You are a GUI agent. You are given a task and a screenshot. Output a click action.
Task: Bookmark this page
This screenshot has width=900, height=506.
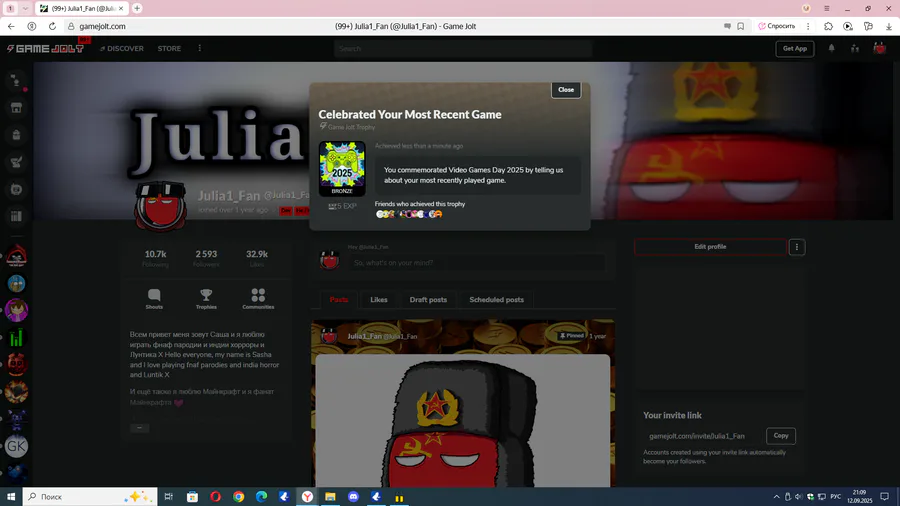[x=741, y=26]
